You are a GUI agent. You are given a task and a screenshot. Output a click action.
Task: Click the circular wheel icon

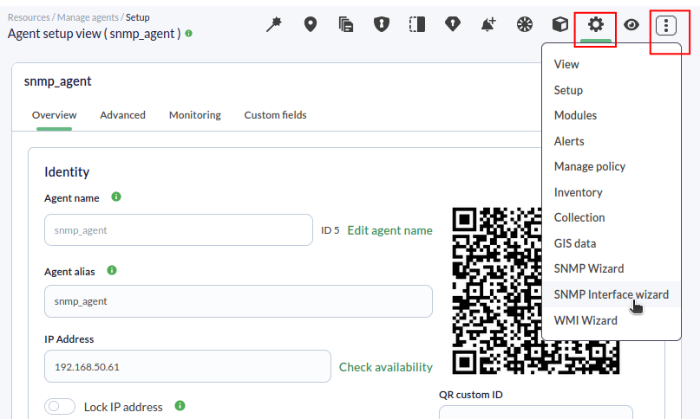pos(525,25)
